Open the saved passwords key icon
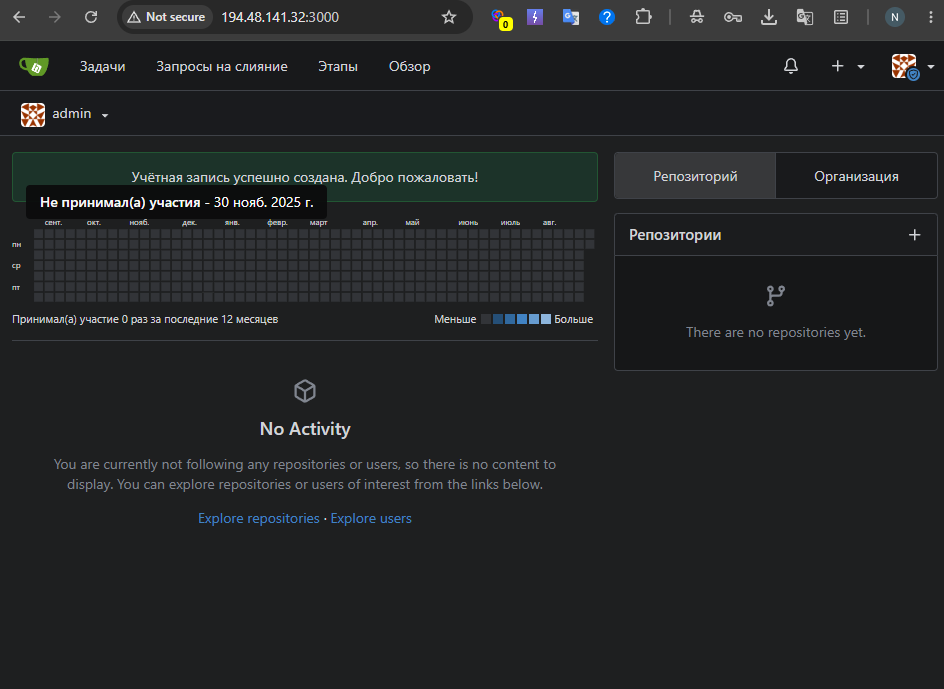The image size is (944, 689). pyautogui.click(x=733, y=17)
